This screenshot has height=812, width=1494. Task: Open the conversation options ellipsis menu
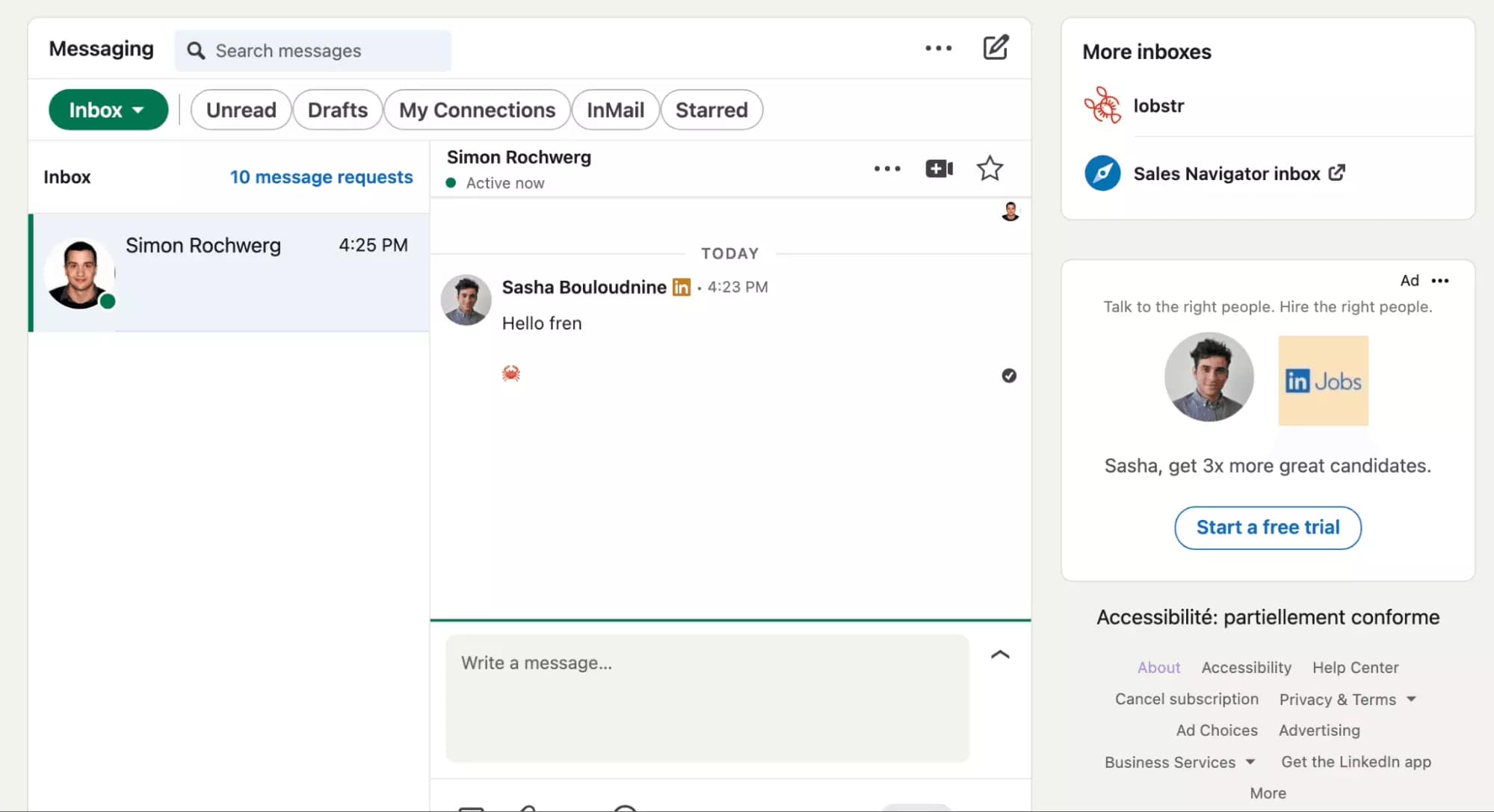(x=886, y=168)
